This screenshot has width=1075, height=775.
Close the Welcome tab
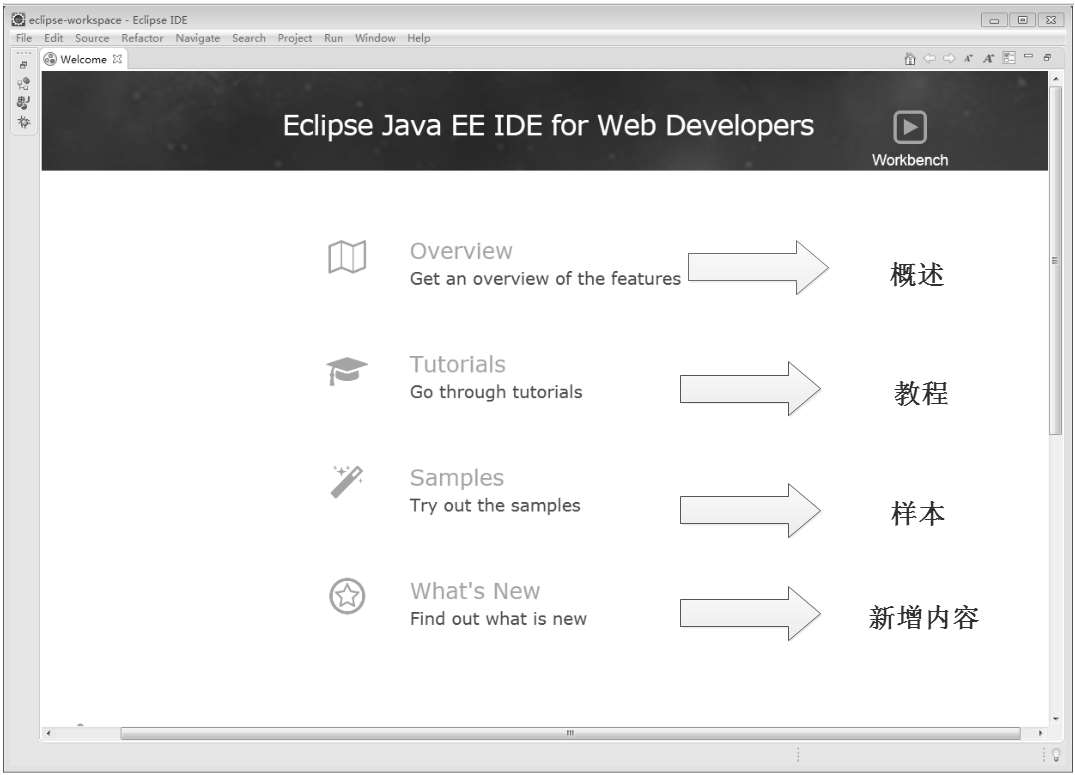[x=117, y=59]
